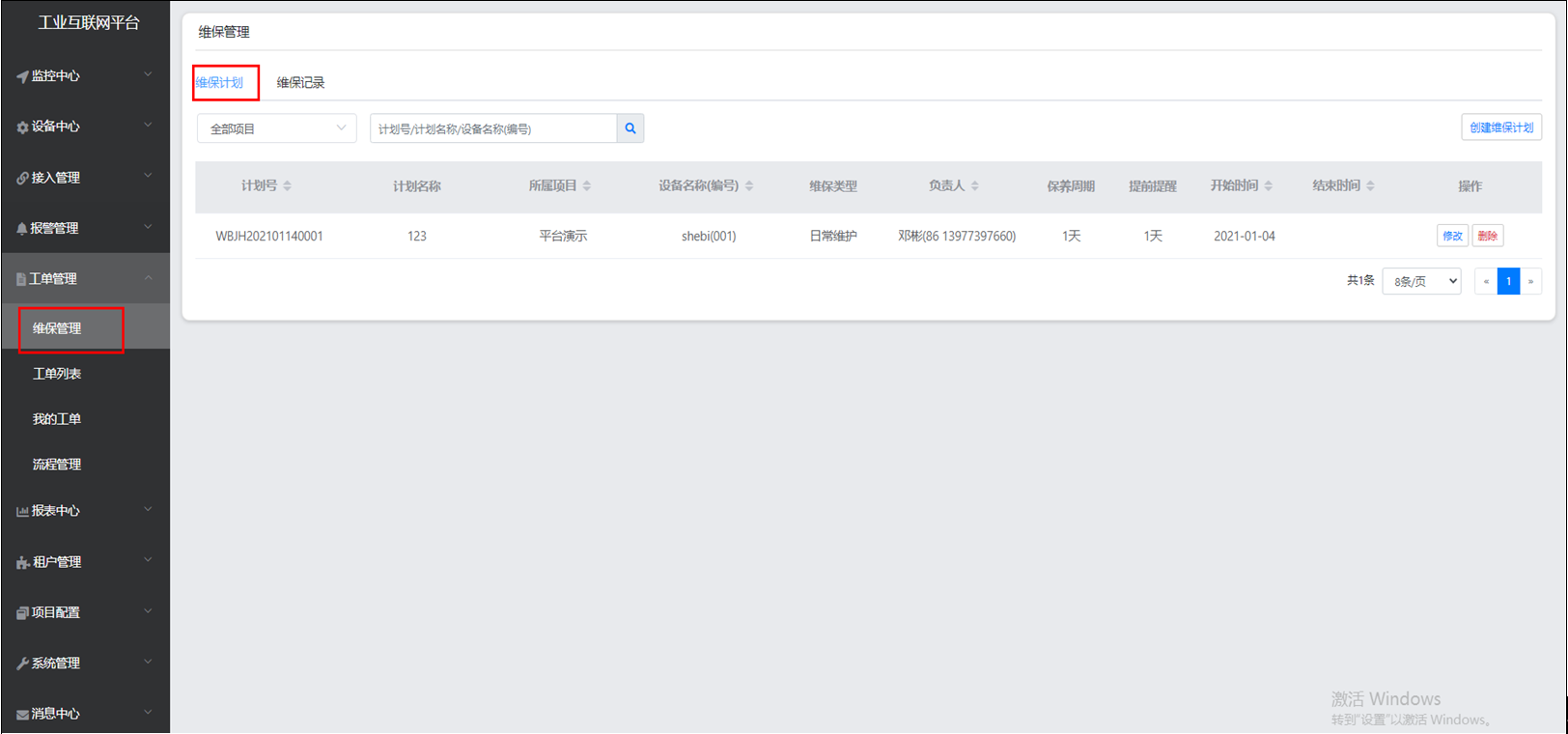Collapse 工单管理 menu chevron
Viewport: 1568px width, 734px height.
(148, 278)
